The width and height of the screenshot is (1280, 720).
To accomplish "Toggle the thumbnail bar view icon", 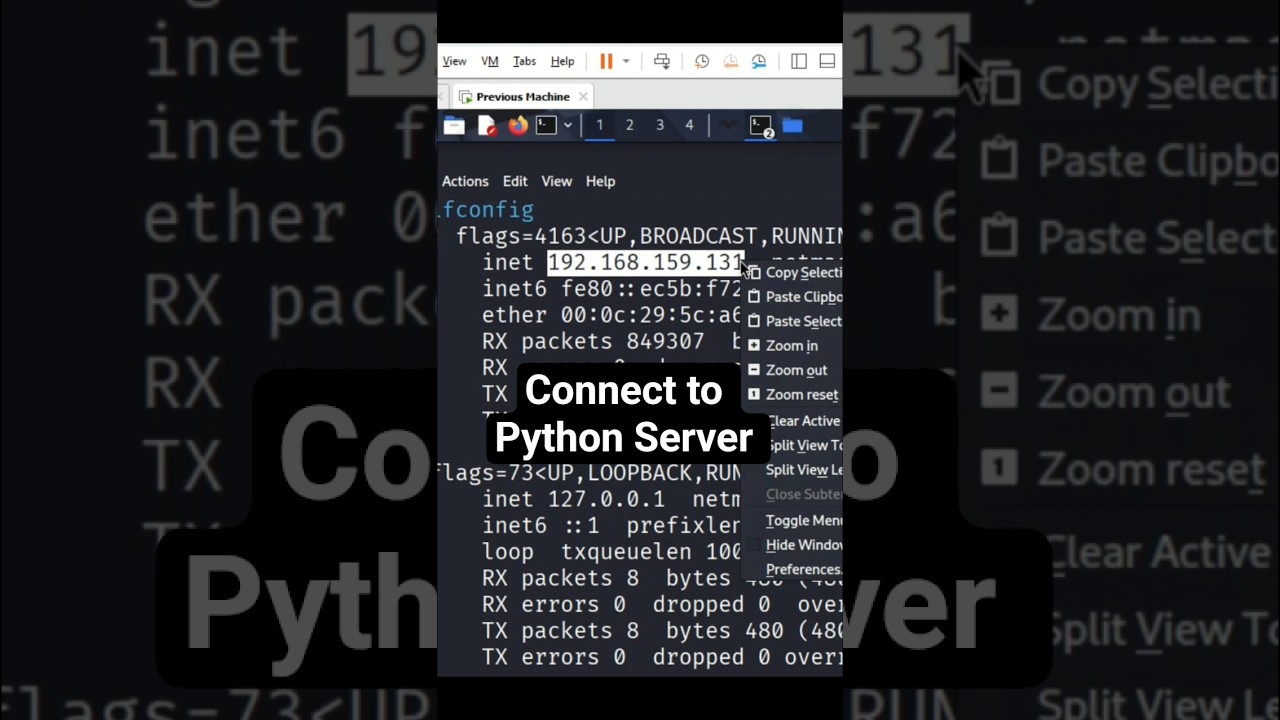I will pyautogui.click(x=827, y=61).
